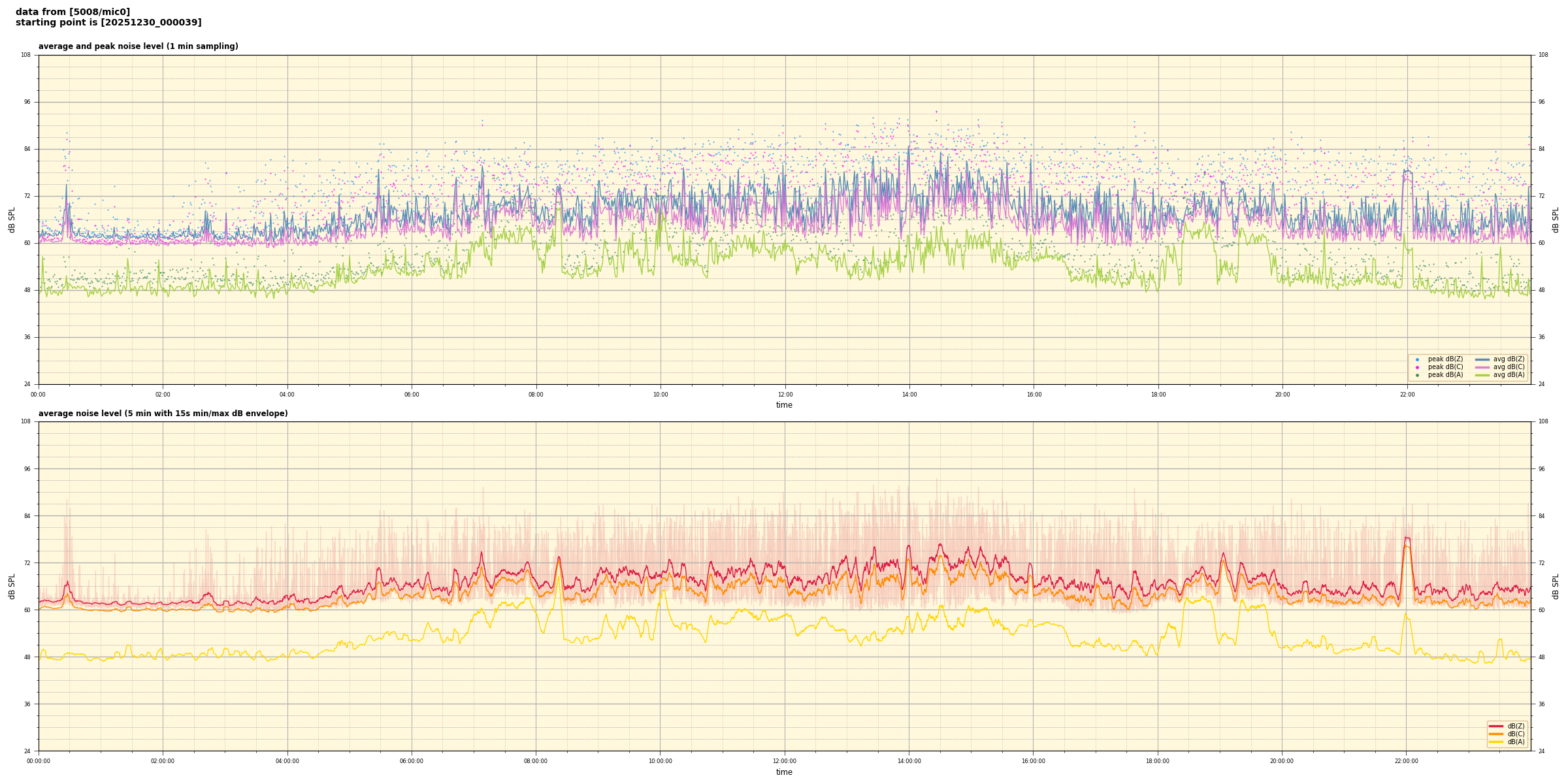Click the orange dB(C) entry in bottom legend

[x=1516, y=734]
